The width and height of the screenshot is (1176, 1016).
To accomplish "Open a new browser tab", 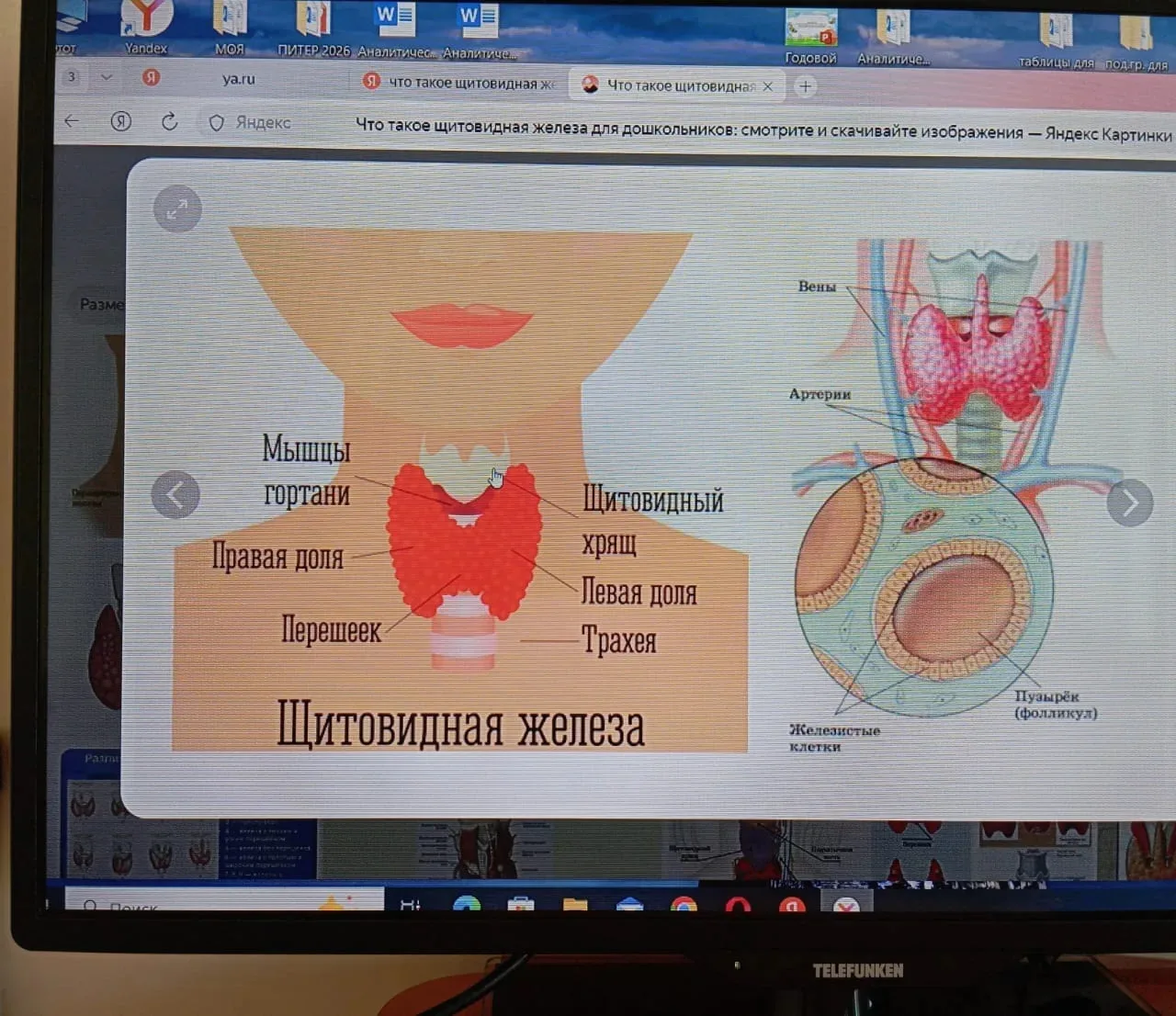I will pyautogui.click(x=805, y=86).
